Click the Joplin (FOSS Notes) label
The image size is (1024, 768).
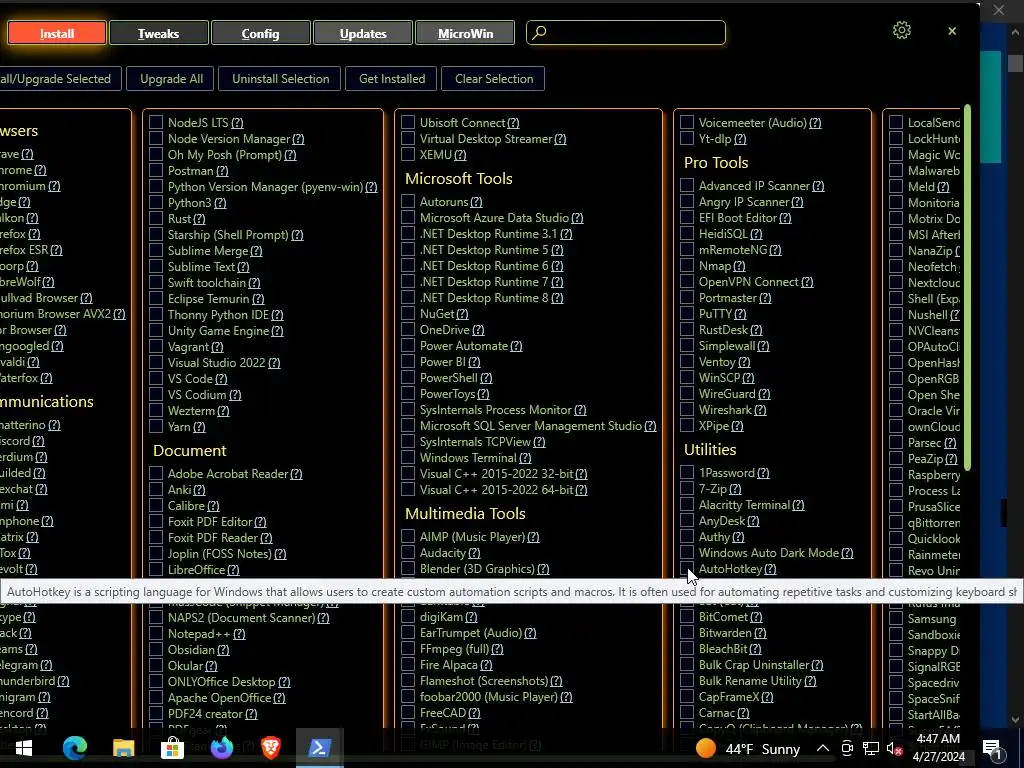[219, 554]
